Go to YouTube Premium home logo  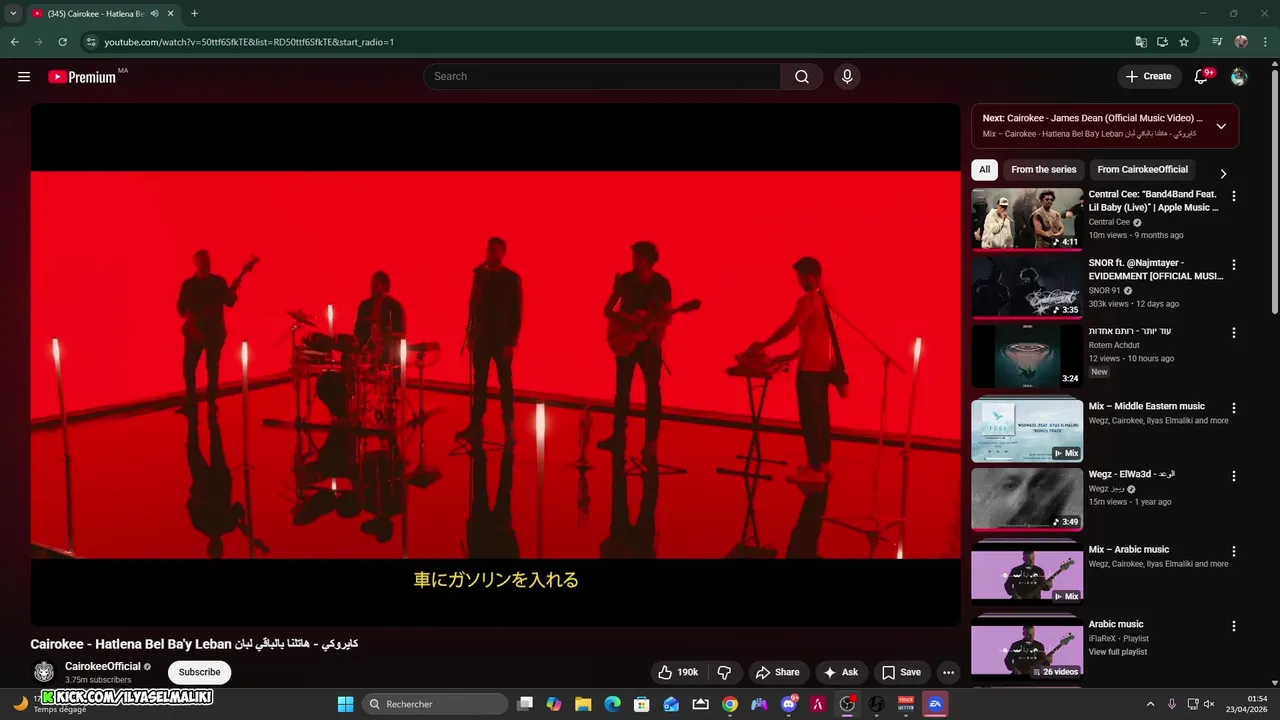pos(82,77)
